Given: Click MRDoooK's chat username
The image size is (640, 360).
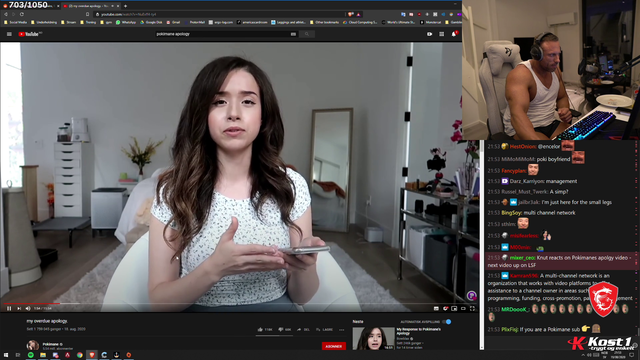Looking at the screenshot, I should (x=514, y=309).
